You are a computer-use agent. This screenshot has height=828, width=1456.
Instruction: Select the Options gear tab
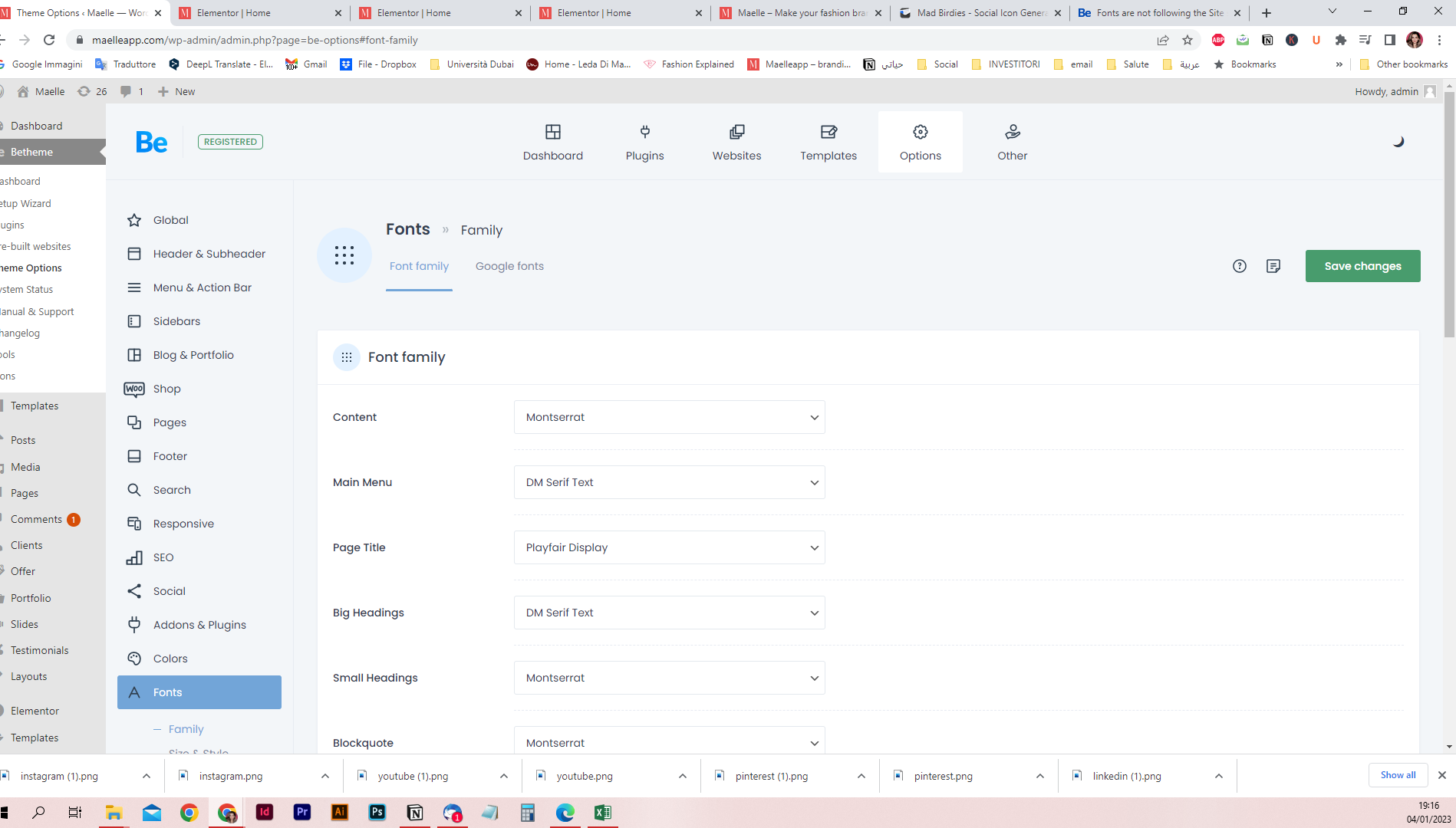pos(921,143)
